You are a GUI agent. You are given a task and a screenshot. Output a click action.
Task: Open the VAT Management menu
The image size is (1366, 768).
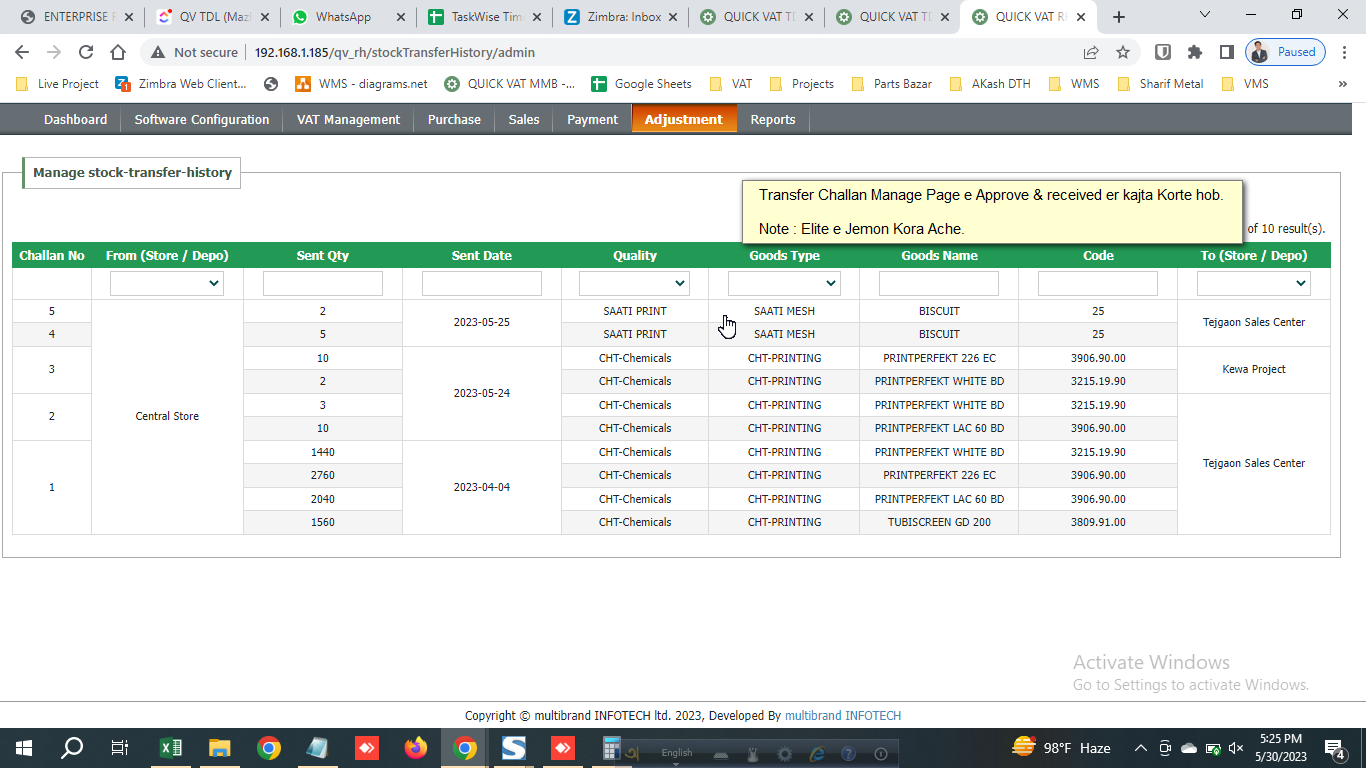pyautogui.click(x=348, y=119)
